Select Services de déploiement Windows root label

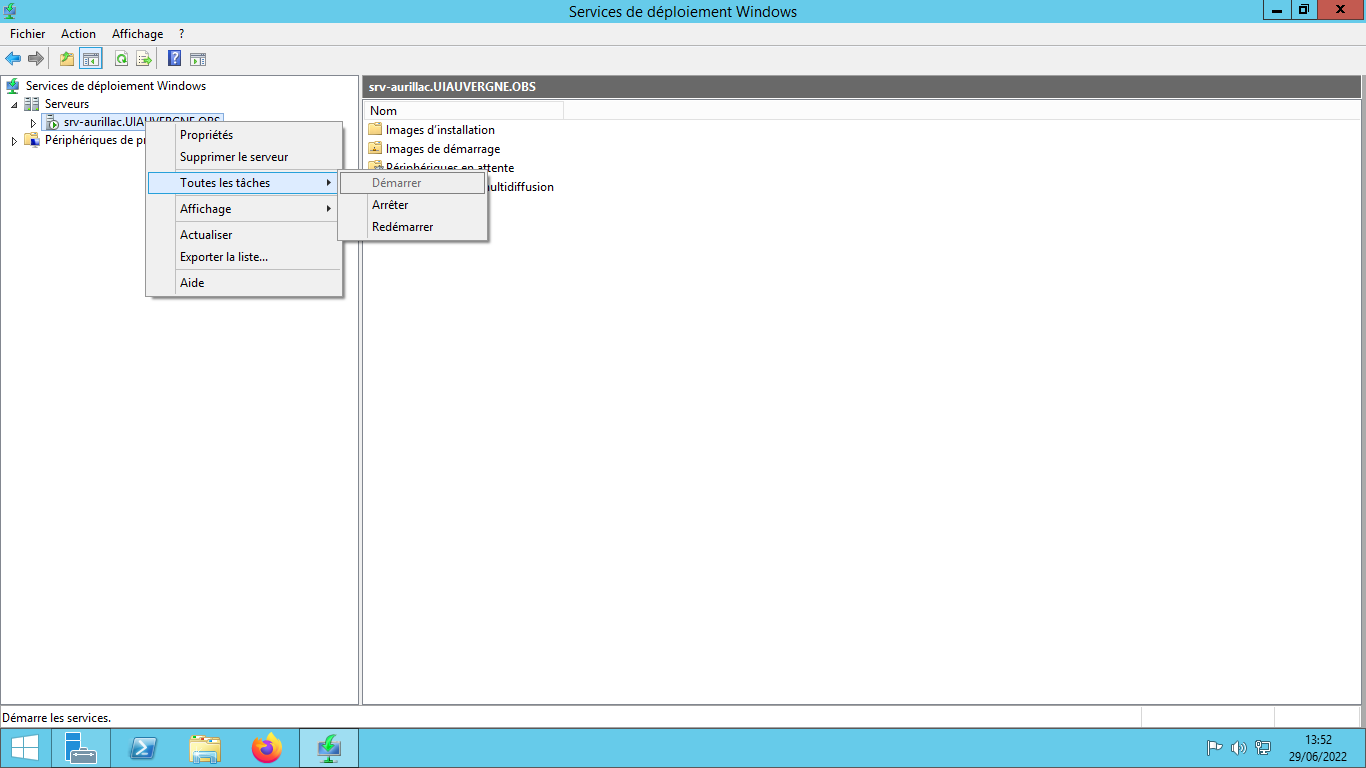point(116,86)
